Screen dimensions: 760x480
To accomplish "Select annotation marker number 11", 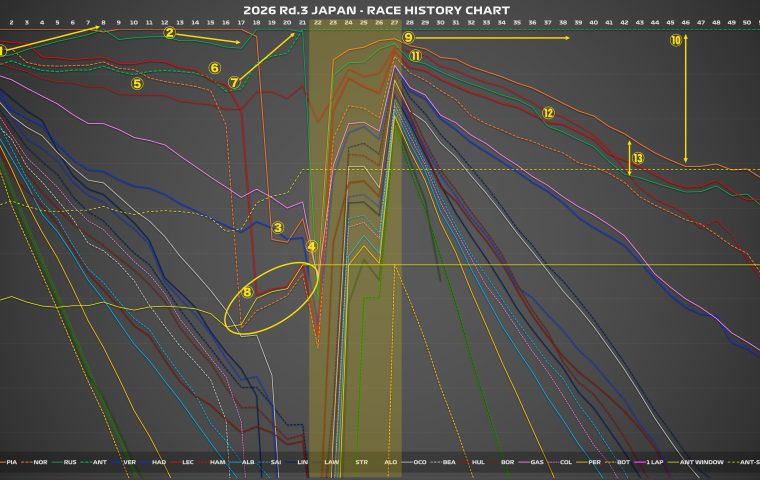I will click(x=415, y=57).
